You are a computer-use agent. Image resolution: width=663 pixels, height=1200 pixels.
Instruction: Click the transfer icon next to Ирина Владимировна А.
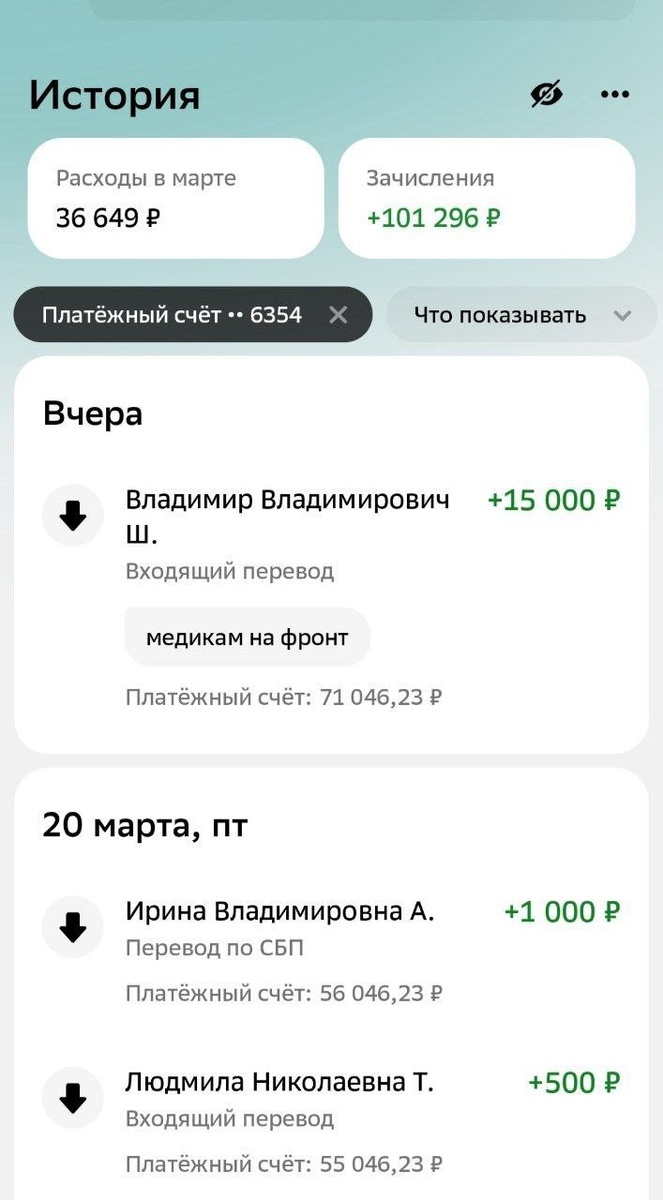[72, 926]
